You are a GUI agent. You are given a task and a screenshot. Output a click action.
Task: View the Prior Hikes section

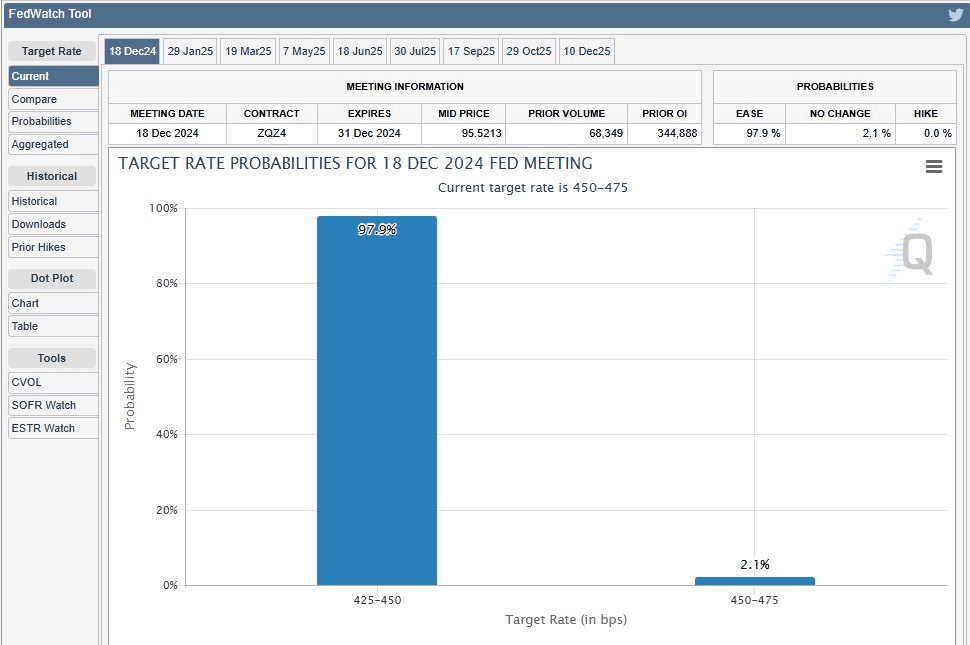pos(53,247)
